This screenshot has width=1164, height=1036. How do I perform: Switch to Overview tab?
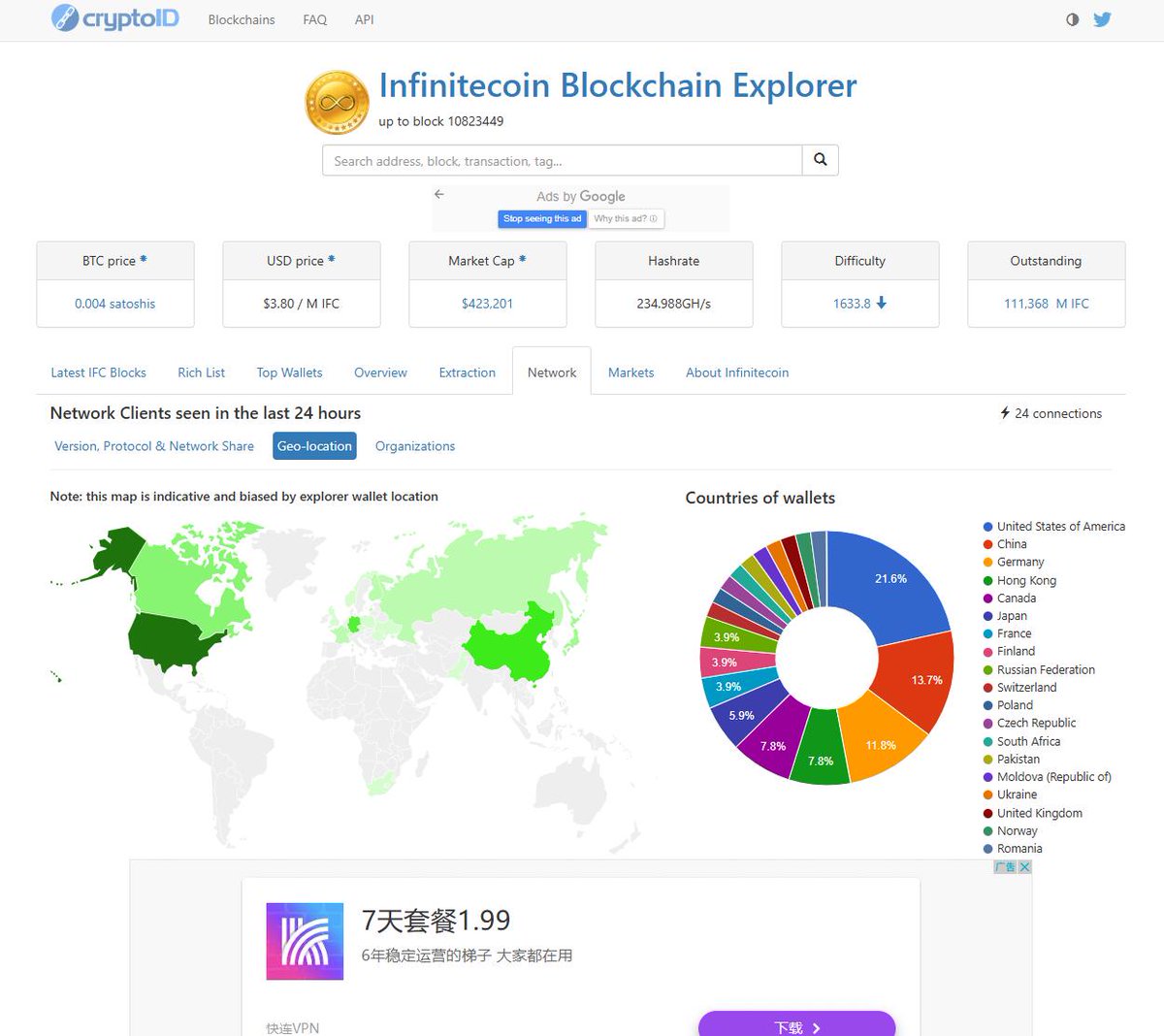380,372
